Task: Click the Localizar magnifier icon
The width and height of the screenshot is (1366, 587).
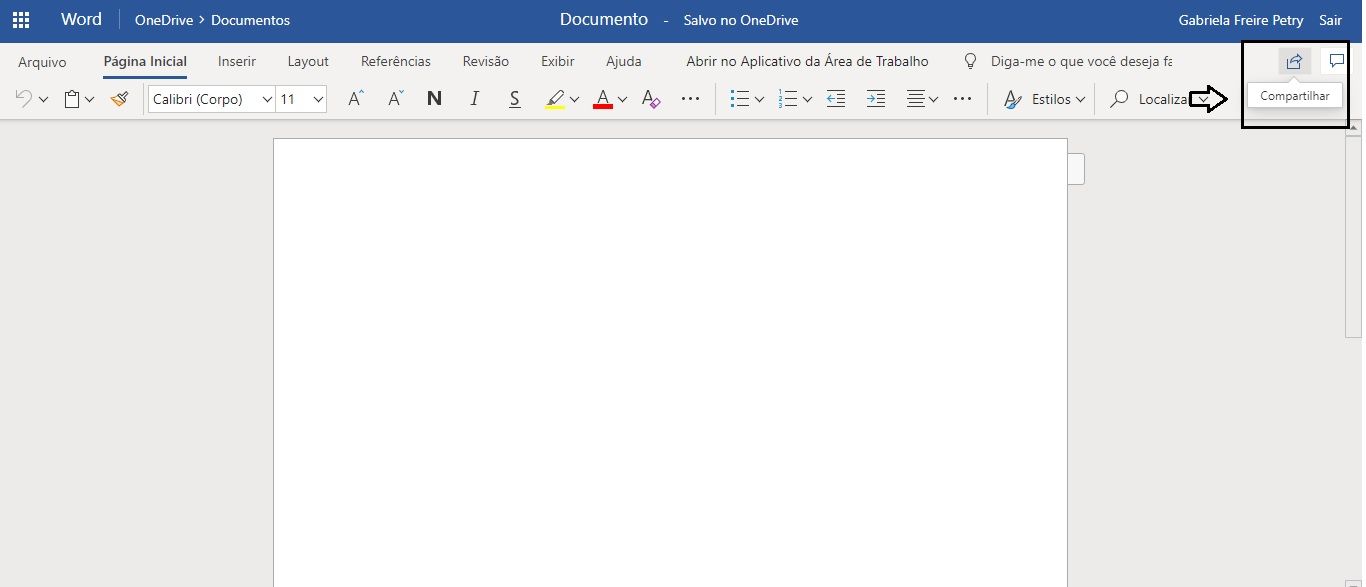Action: [1120, 99]
